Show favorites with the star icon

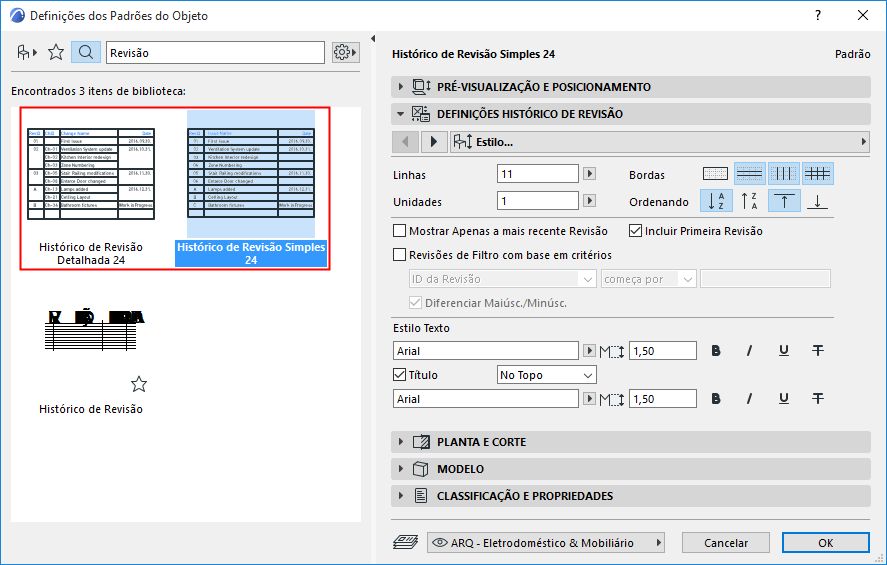coord(56,53)
